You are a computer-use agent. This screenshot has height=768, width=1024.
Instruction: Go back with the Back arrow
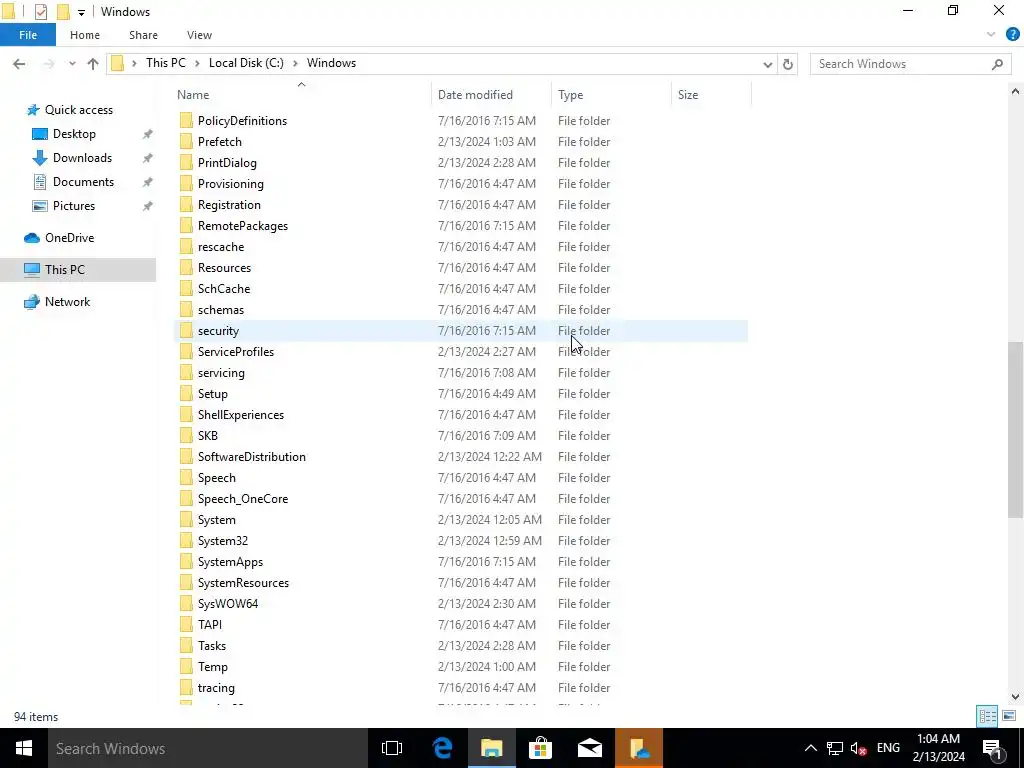(x=19, y=63)
